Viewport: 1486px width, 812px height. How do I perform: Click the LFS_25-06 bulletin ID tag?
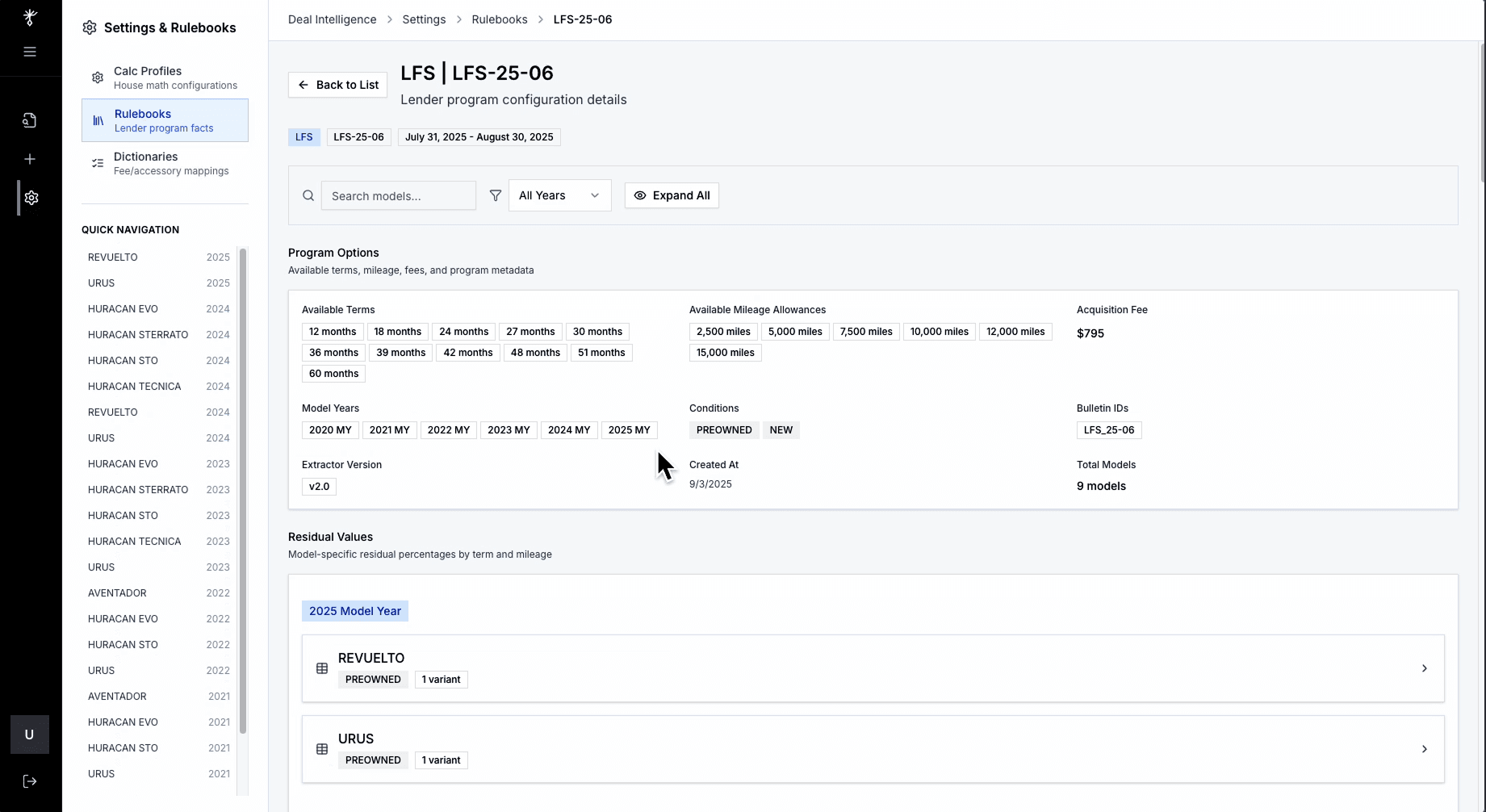pos(1109,430)
